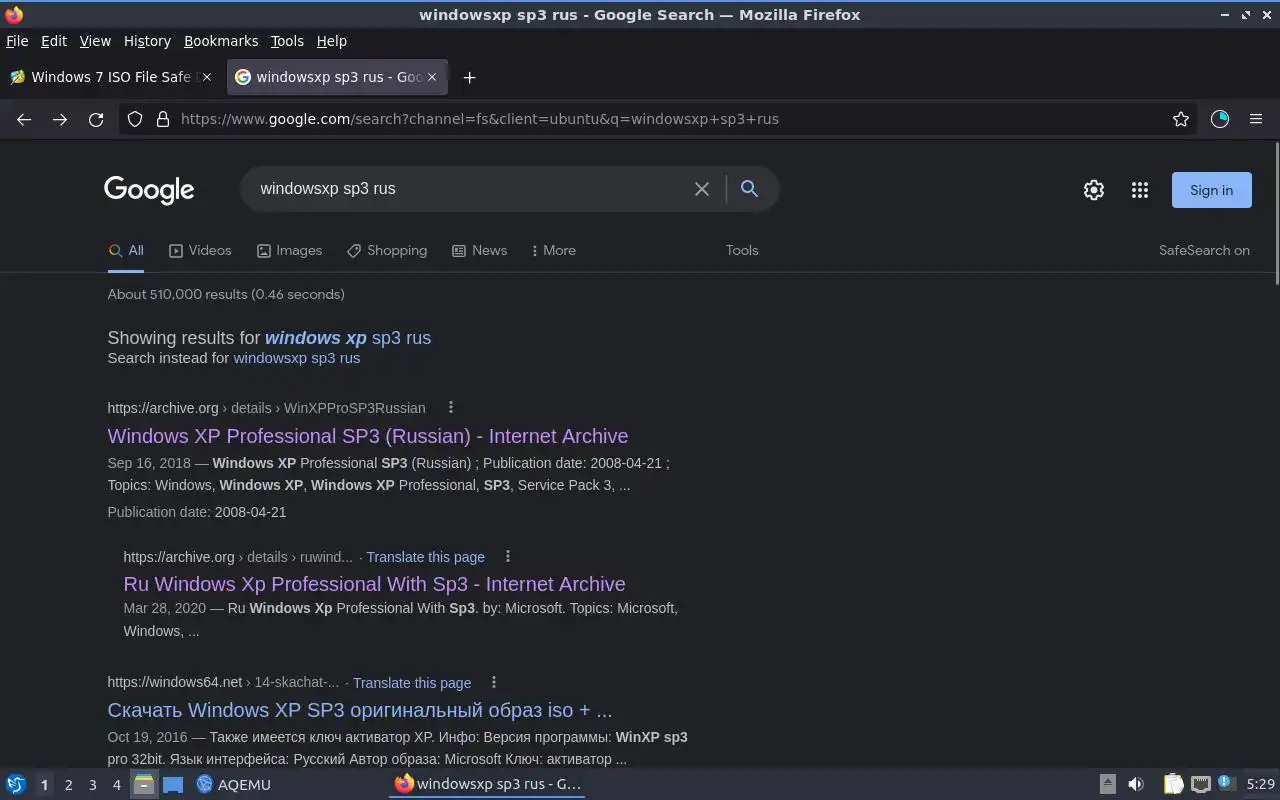Click the notification tray icon beside the clock
The width and height of the screenshot is (1280, 800).
(1227, 785)
